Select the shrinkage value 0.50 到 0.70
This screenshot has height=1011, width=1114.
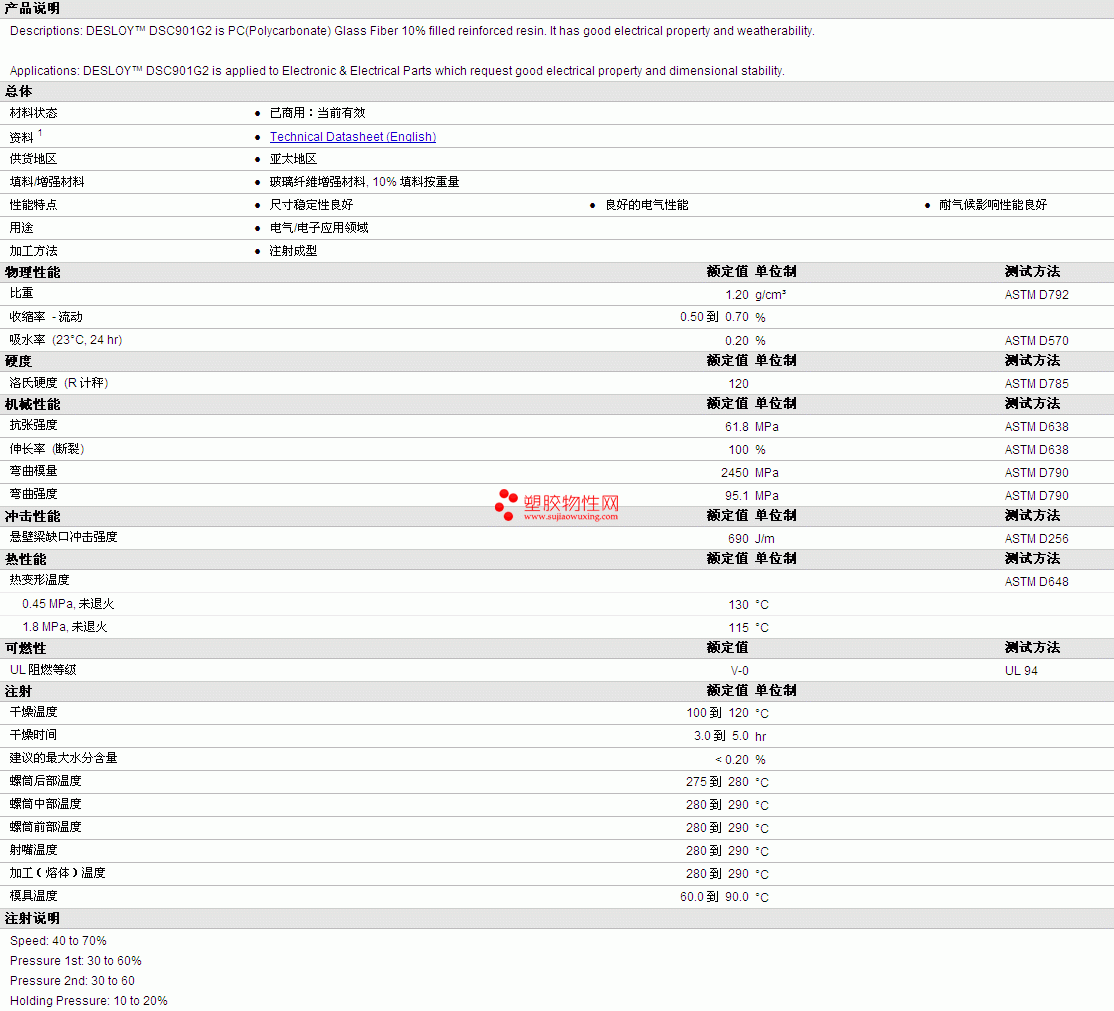tap(714, 317)
